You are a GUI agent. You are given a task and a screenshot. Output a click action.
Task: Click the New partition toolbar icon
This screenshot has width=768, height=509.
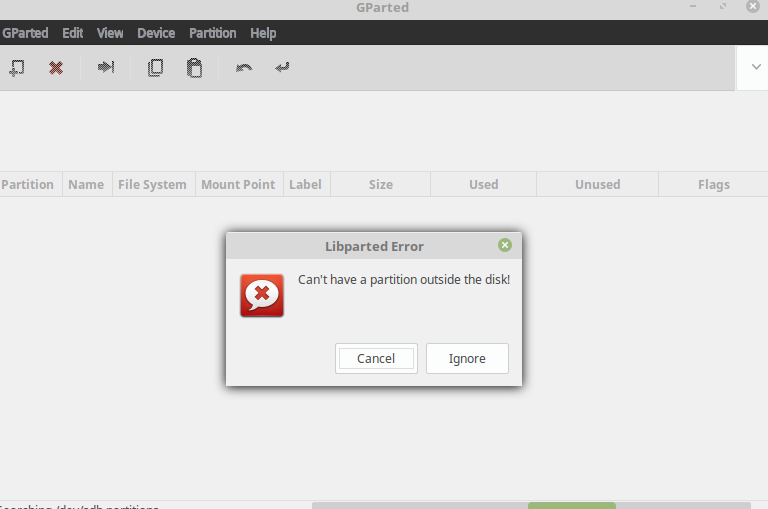coord(17,68)
